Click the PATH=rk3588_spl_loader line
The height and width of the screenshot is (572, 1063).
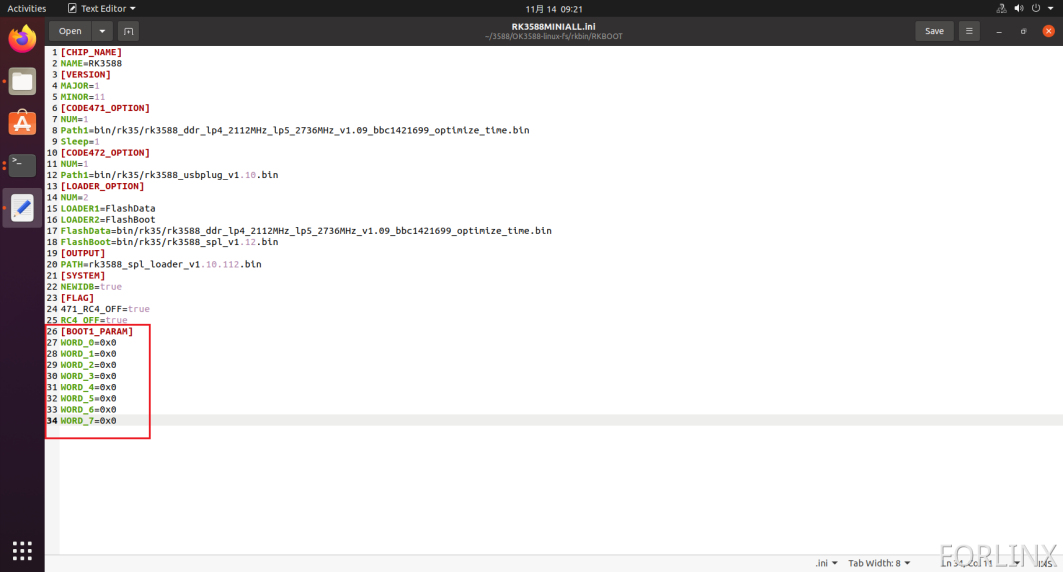pos(161,264)
